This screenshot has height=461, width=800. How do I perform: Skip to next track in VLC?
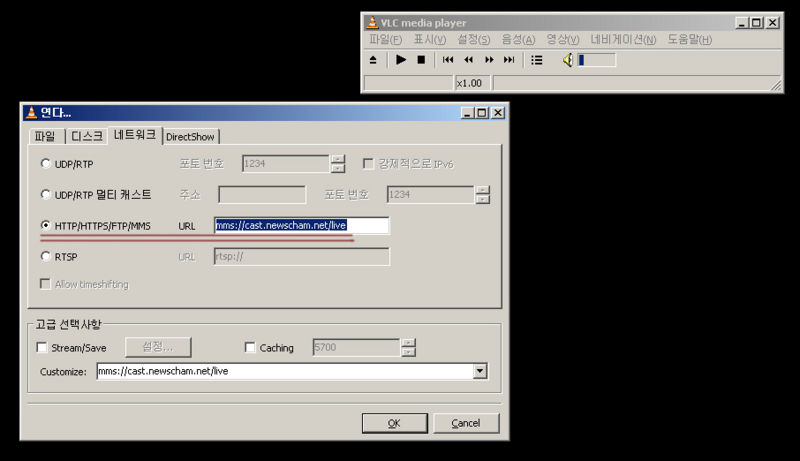pyautogui.click(x=509, y=60)
